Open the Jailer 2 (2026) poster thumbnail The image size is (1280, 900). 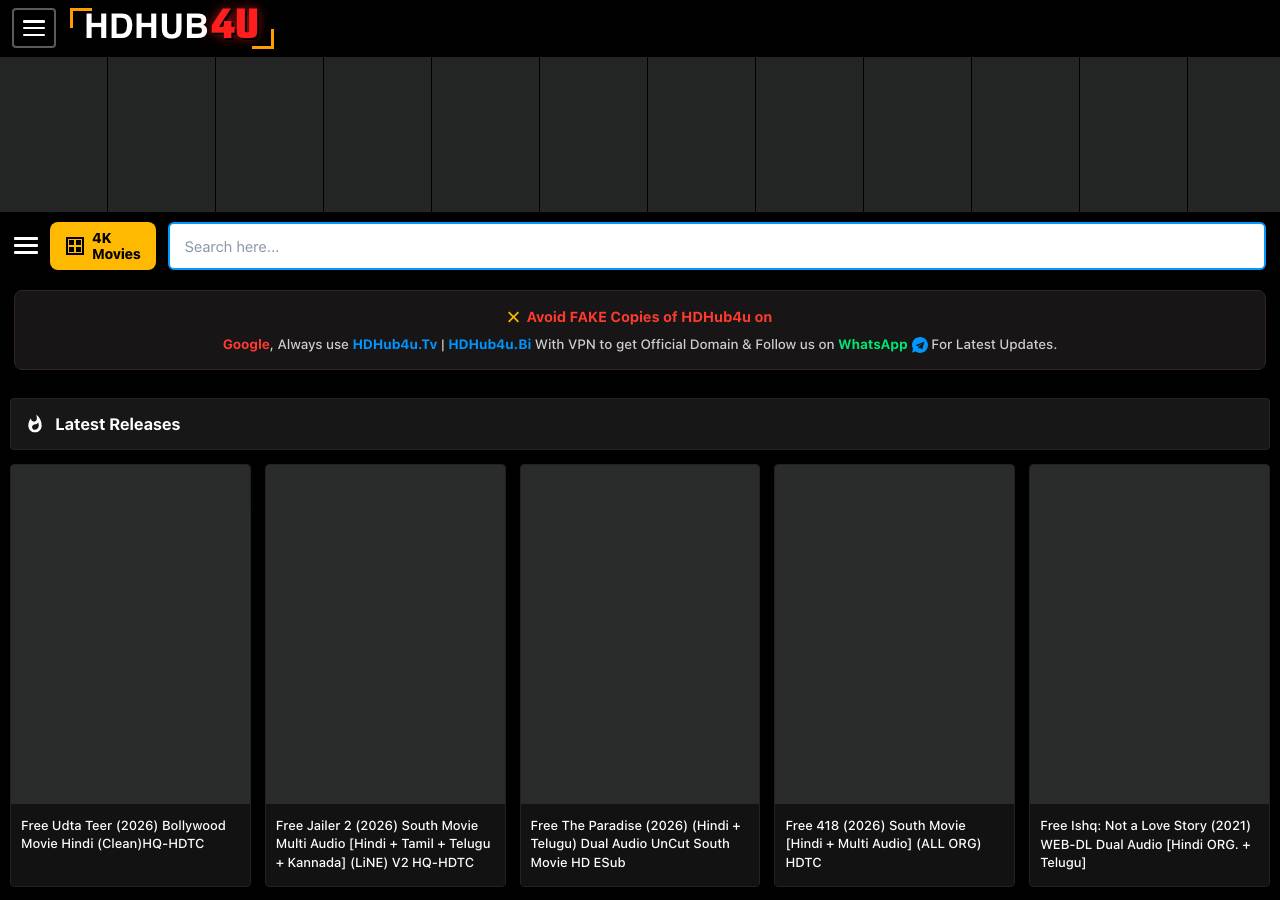click(x=385, y=634)
